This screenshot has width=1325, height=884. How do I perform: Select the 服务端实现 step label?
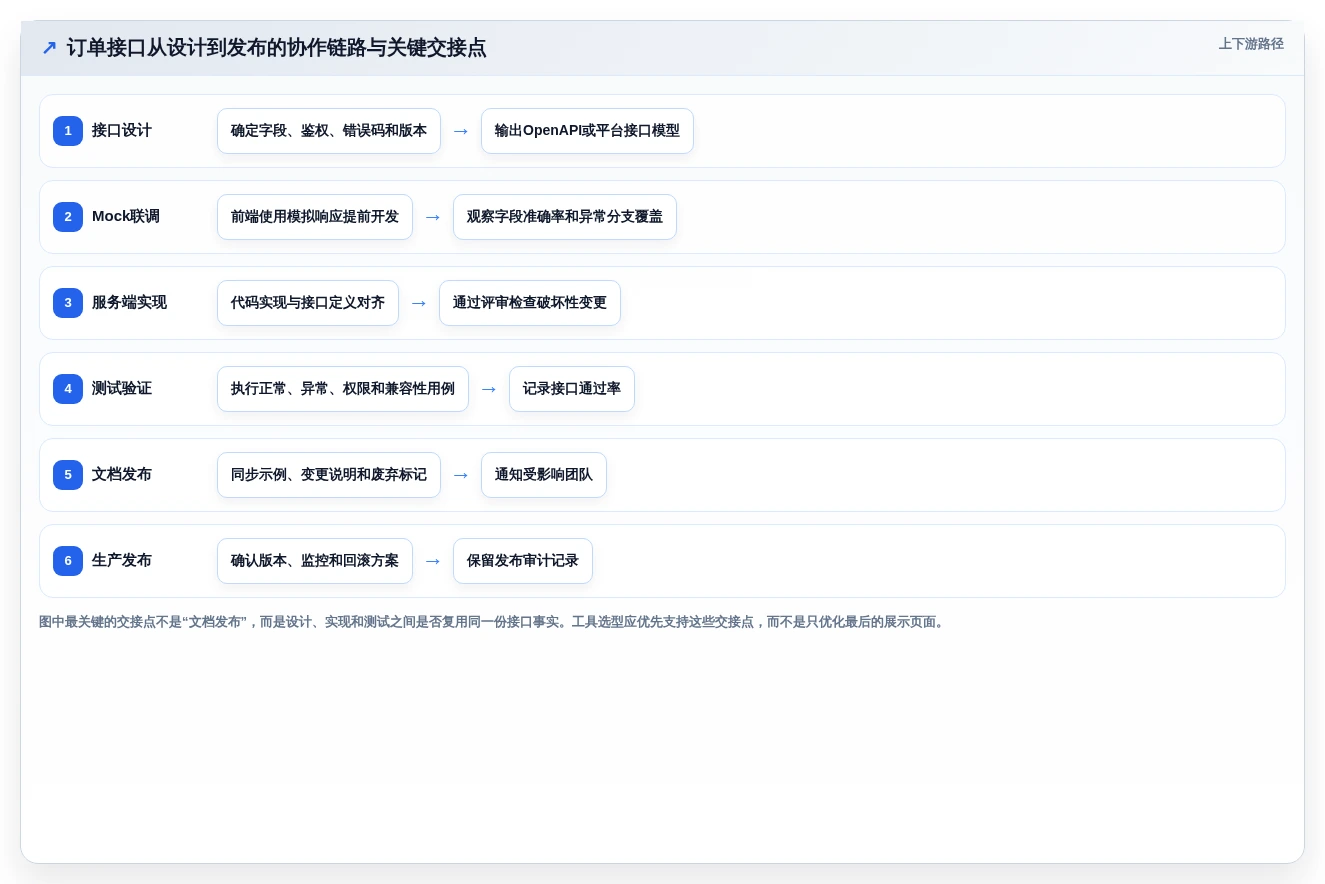point(129,303)
